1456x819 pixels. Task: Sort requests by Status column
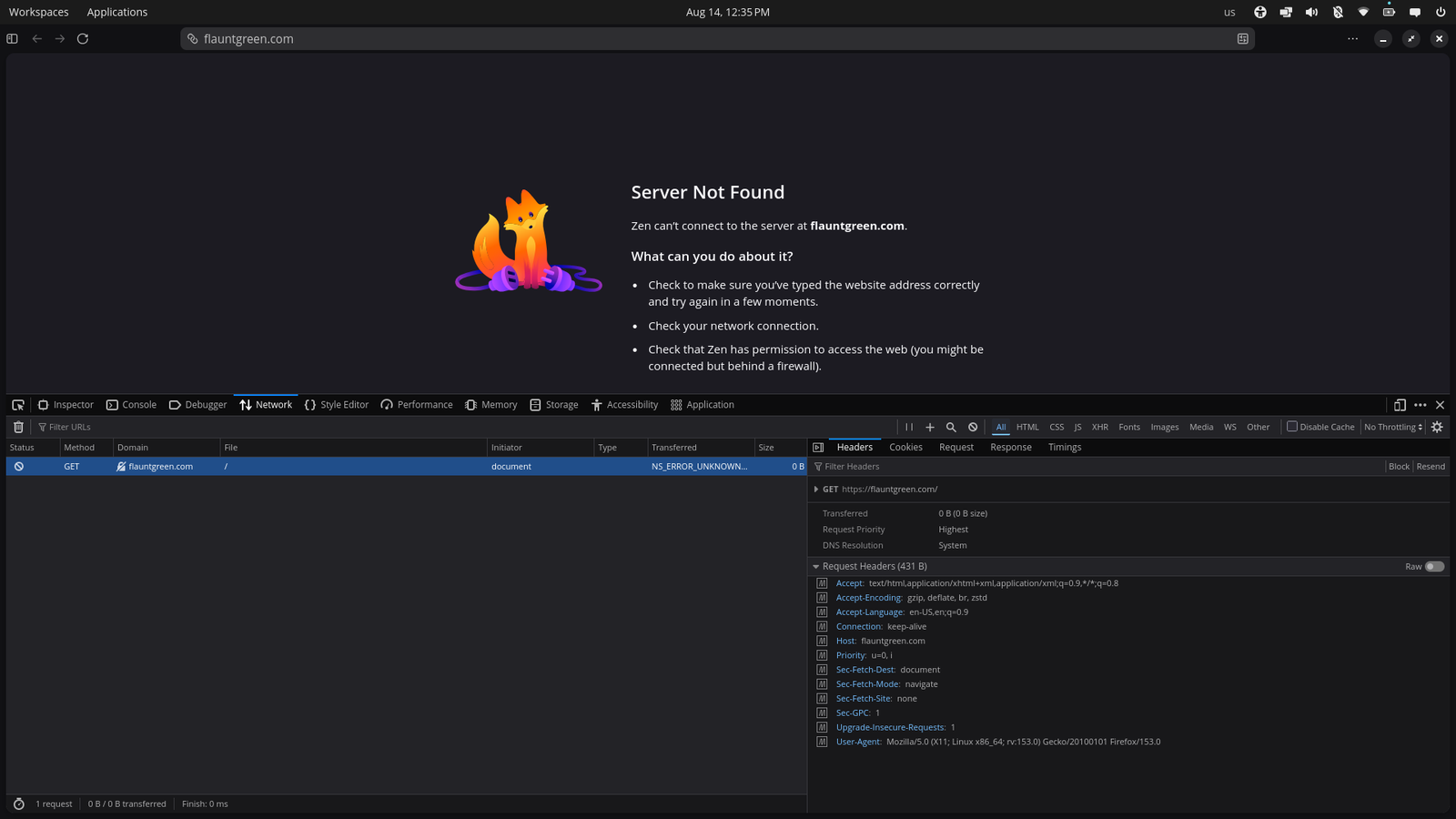(33, 448)
